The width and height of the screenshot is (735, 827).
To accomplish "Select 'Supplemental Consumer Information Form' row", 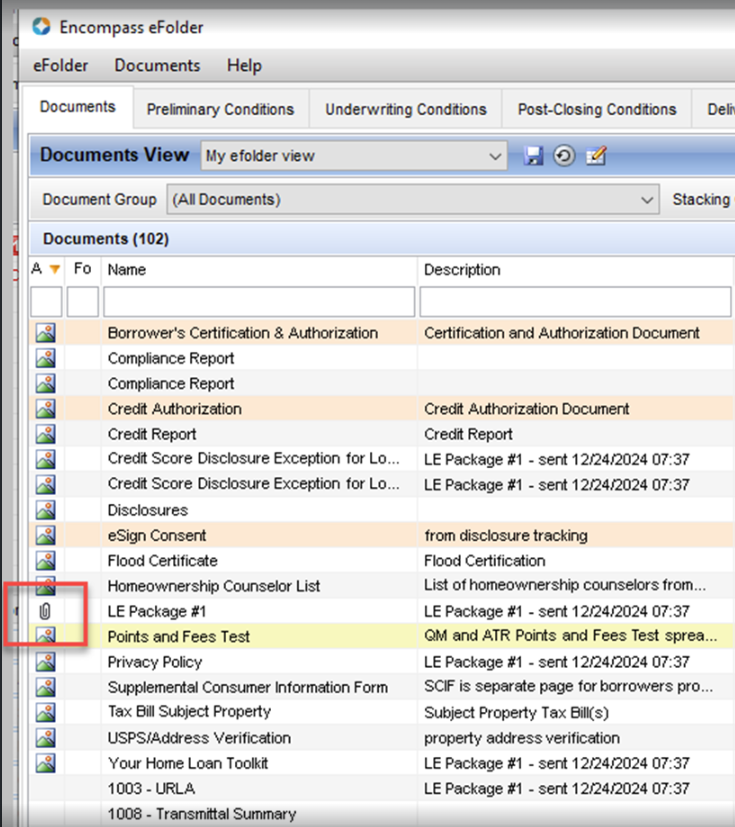I will point(247,687).
